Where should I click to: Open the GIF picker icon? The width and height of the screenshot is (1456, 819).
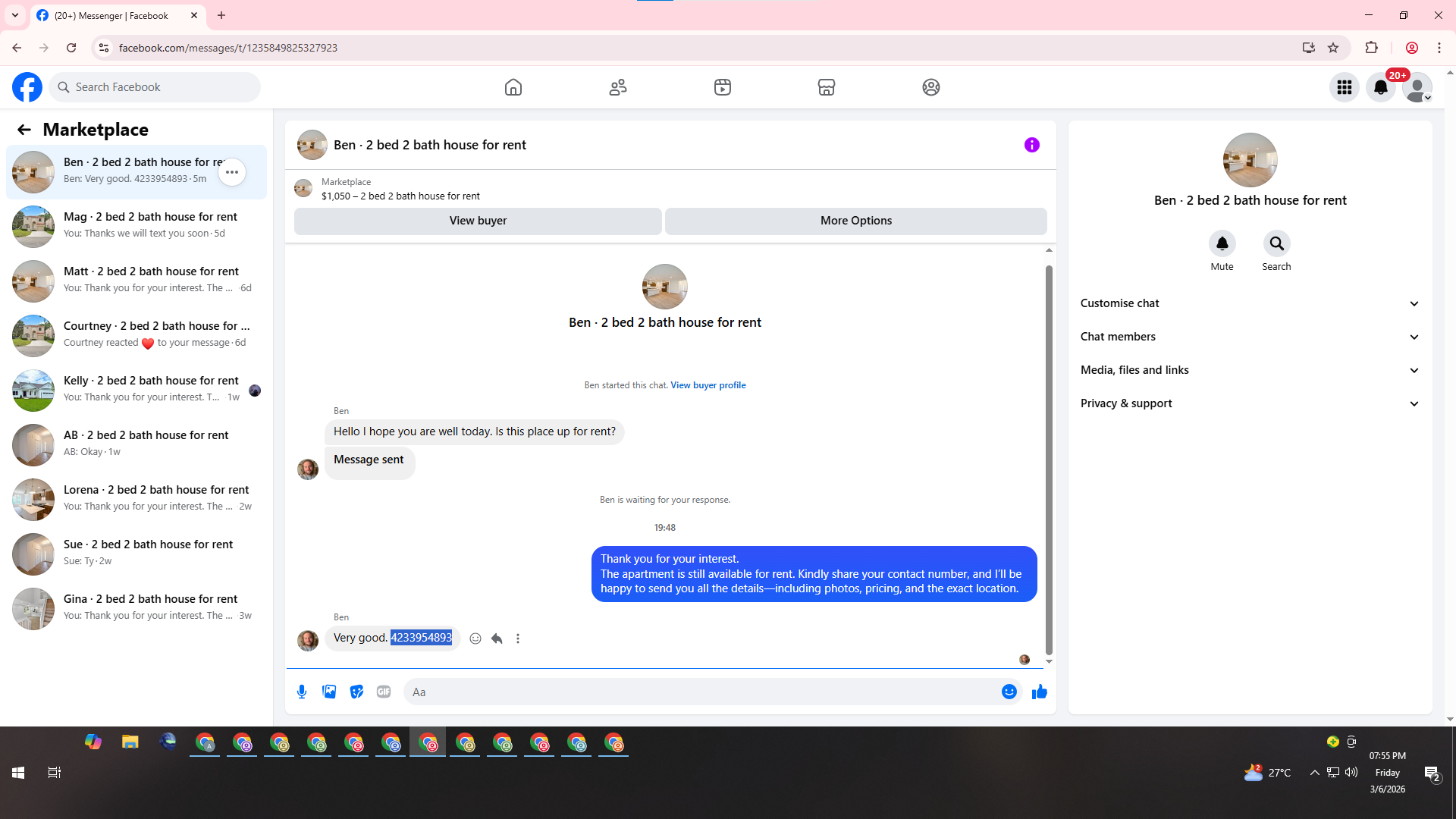(384, 692)
